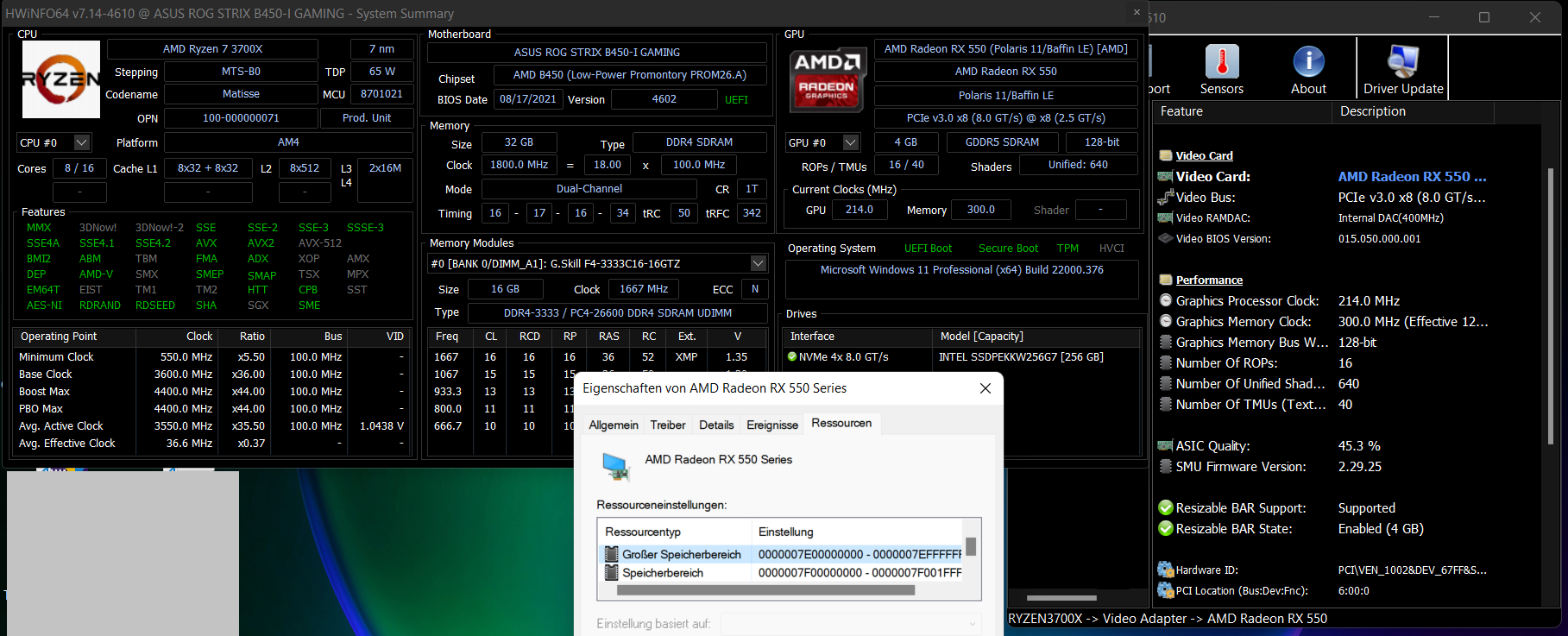
Task: Click the Feature column header
Action: pos(1243,111)
